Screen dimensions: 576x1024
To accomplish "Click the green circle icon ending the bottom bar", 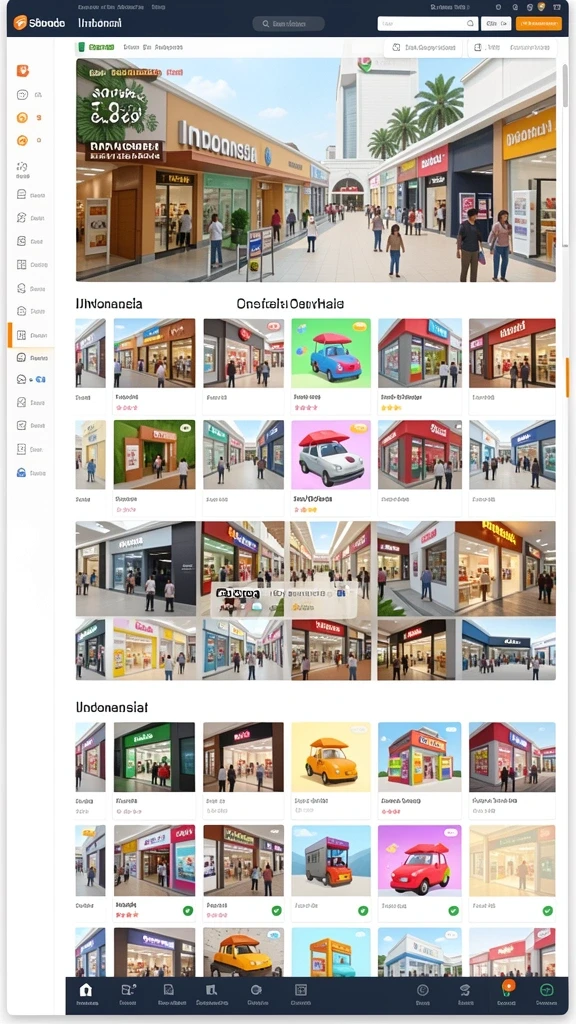I will tap(547, 990).
